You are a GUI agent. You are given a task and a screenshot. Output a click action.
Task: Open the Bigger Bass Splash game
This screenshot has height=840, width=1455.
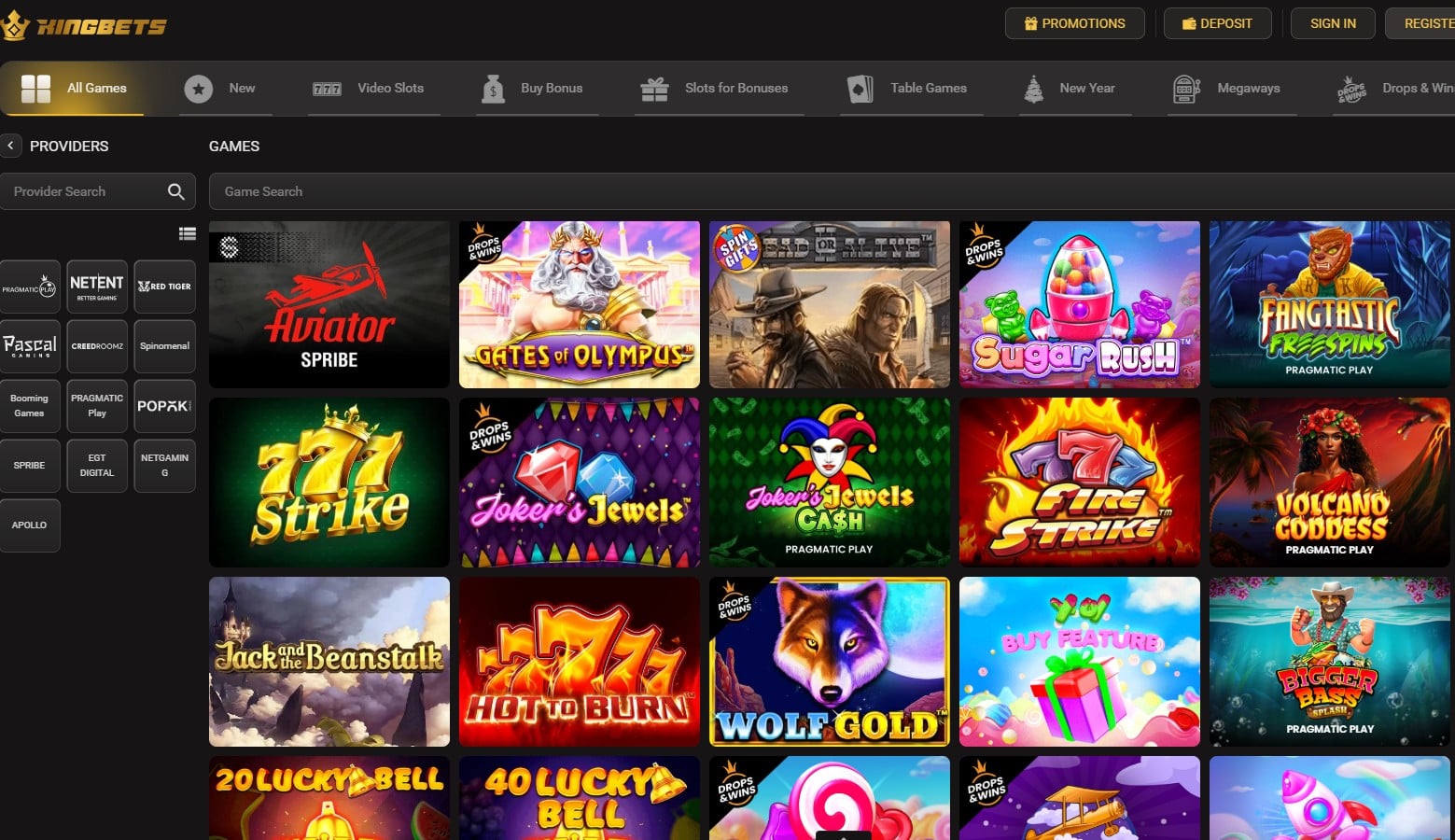coord(1330,662)
